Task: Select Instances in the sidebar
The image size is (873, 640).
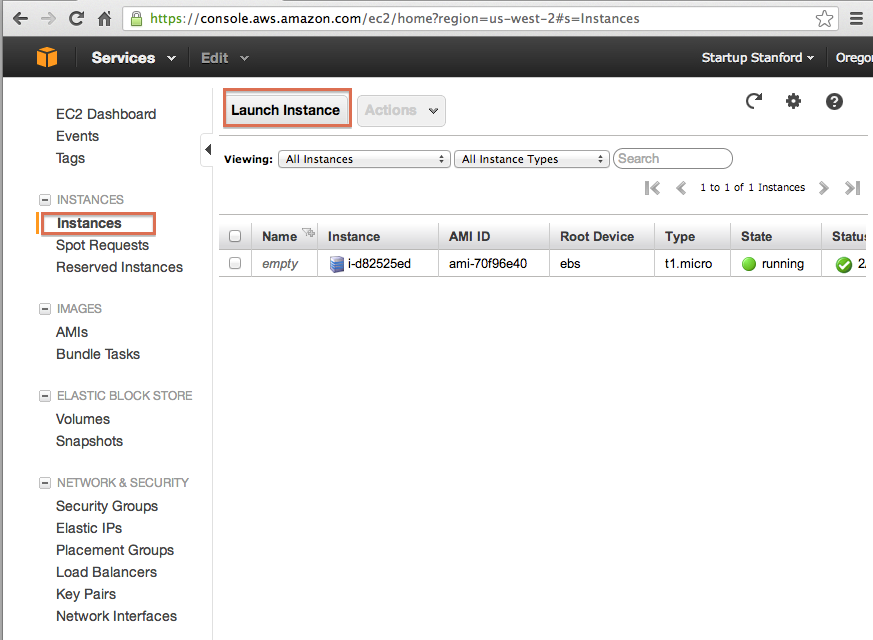Action: point(89,223)
